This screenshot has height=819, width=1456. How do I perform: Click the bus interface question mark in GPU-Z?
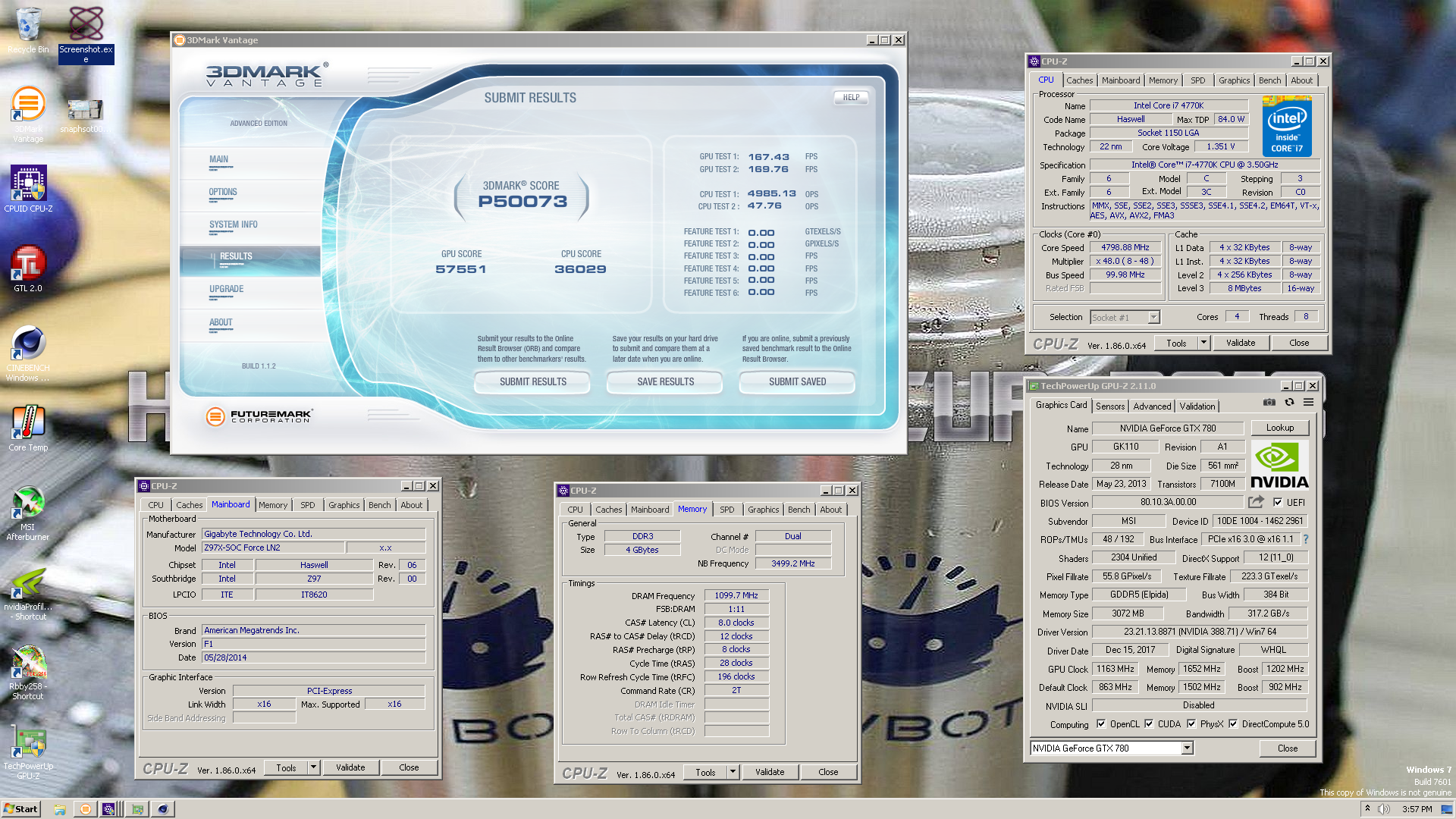(1306, 539)
